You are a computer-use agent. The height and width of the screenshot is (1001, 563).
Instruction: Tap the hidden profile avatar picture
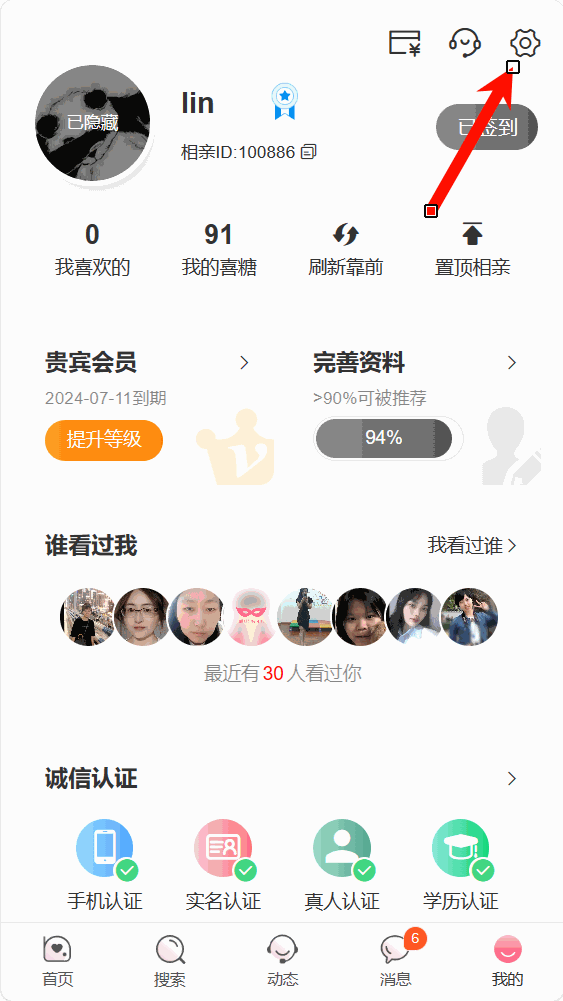pos(93,123)
